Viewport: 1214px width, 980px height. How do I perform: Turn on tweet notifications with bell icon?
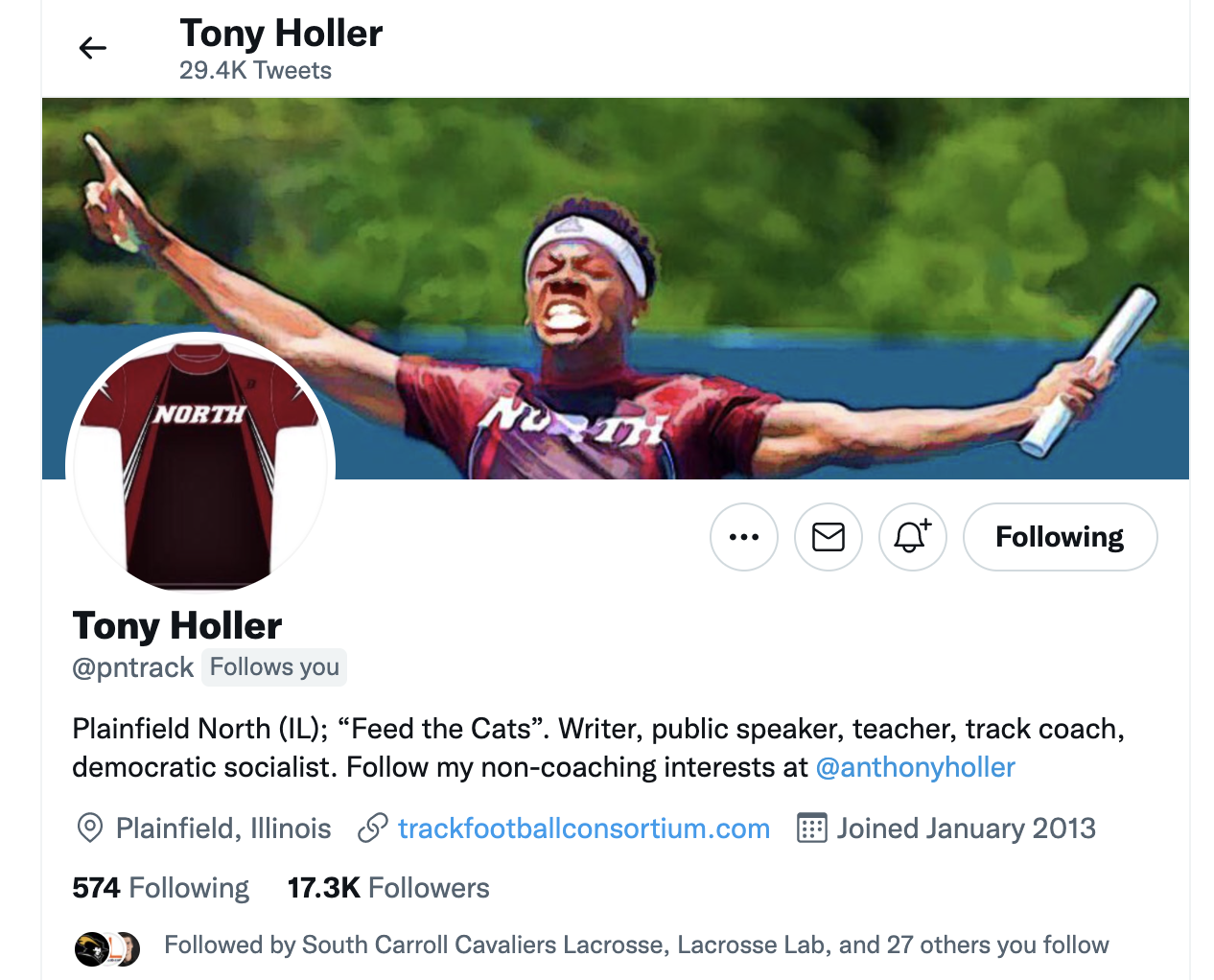pyautogui.click(x=913, y=537)
